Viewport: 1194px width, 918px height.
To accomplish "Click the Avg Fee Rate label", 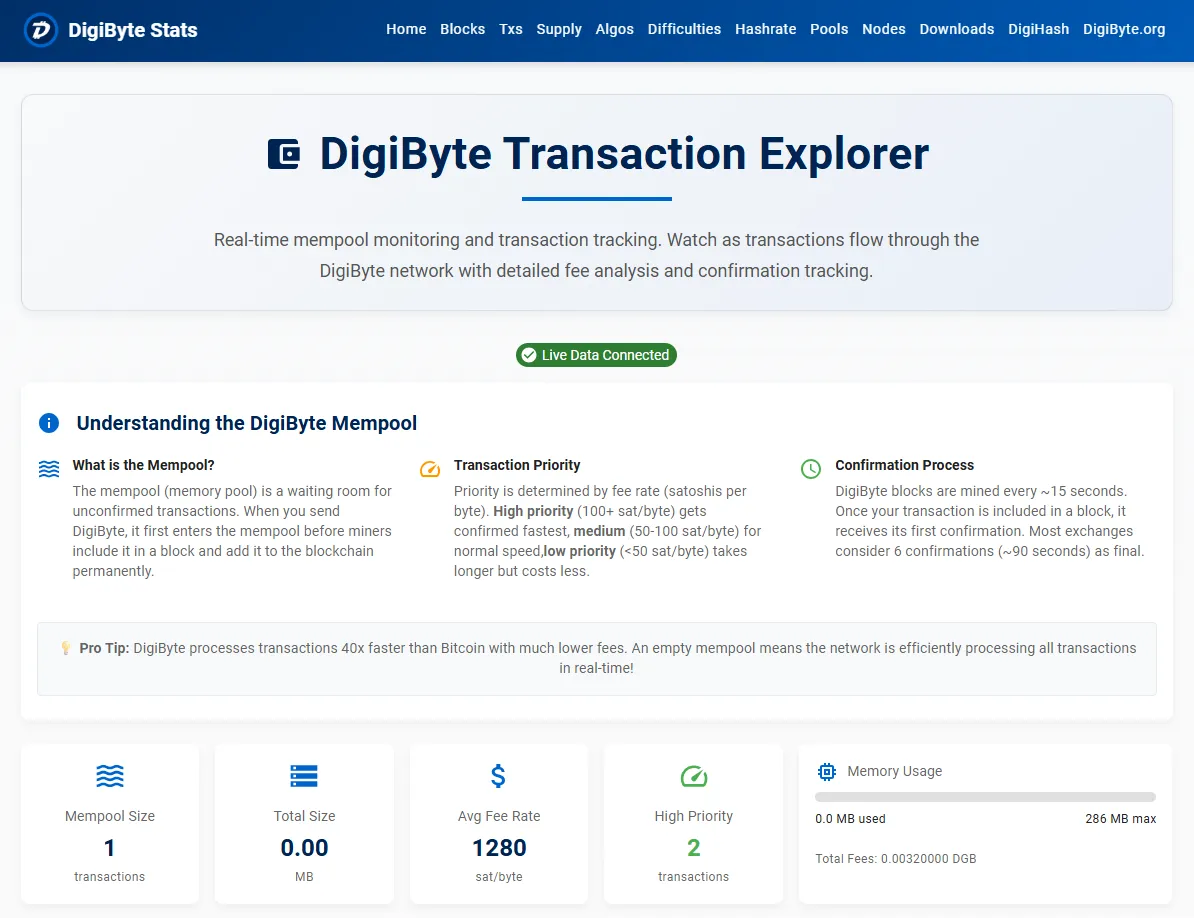I will [x=499, y=816].
